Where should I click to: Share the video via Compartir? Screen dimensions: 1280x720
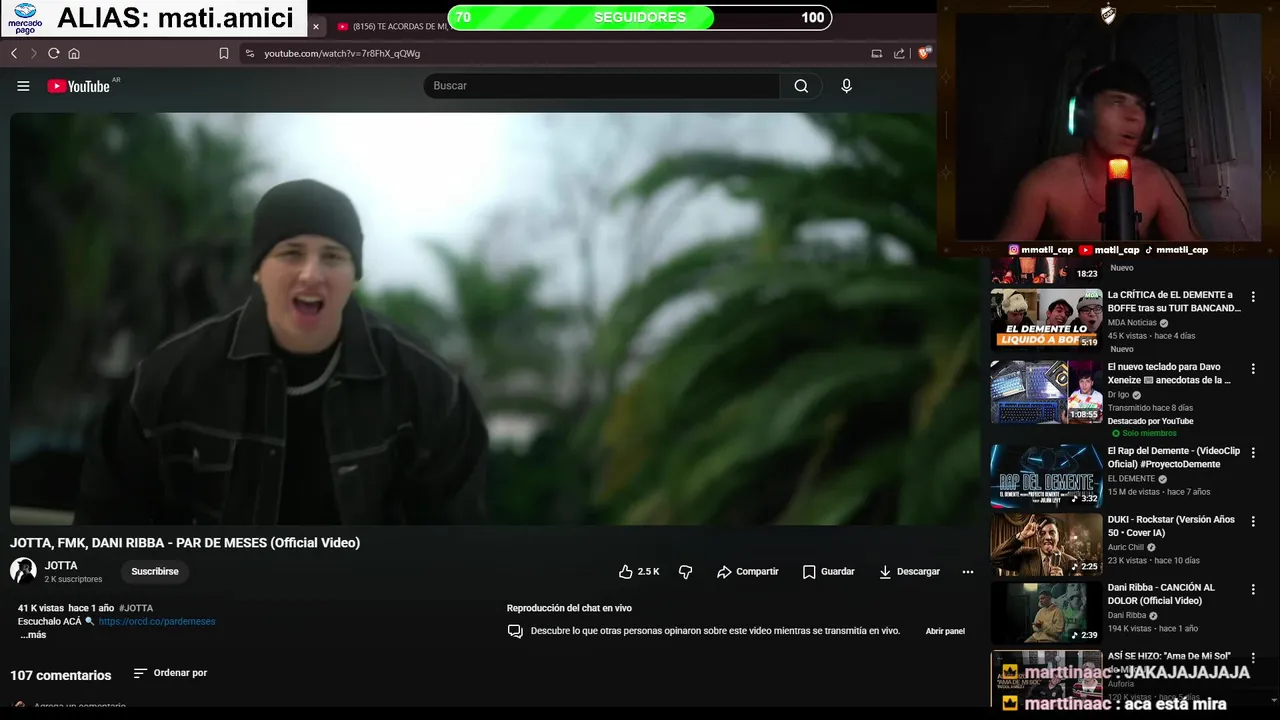[747, 571]
